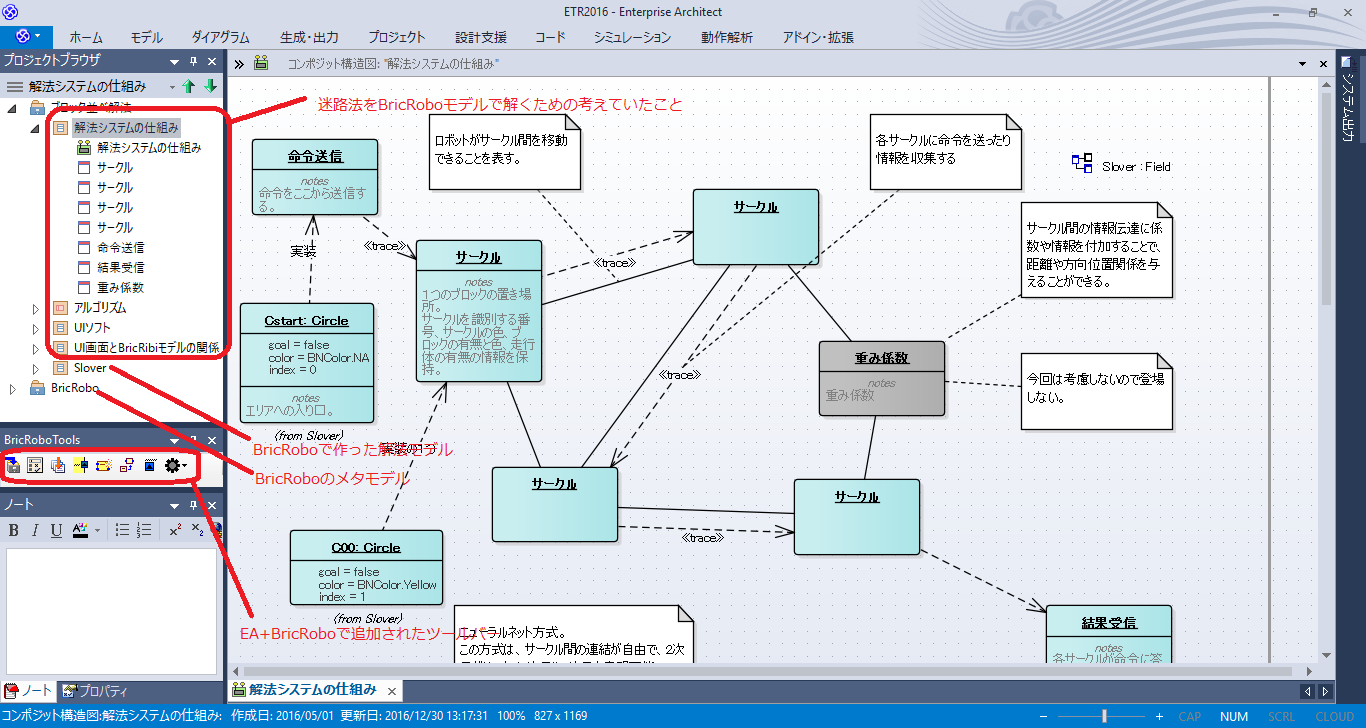
Task: Toggle underline in the notes editor
Action: coord(56,530)
